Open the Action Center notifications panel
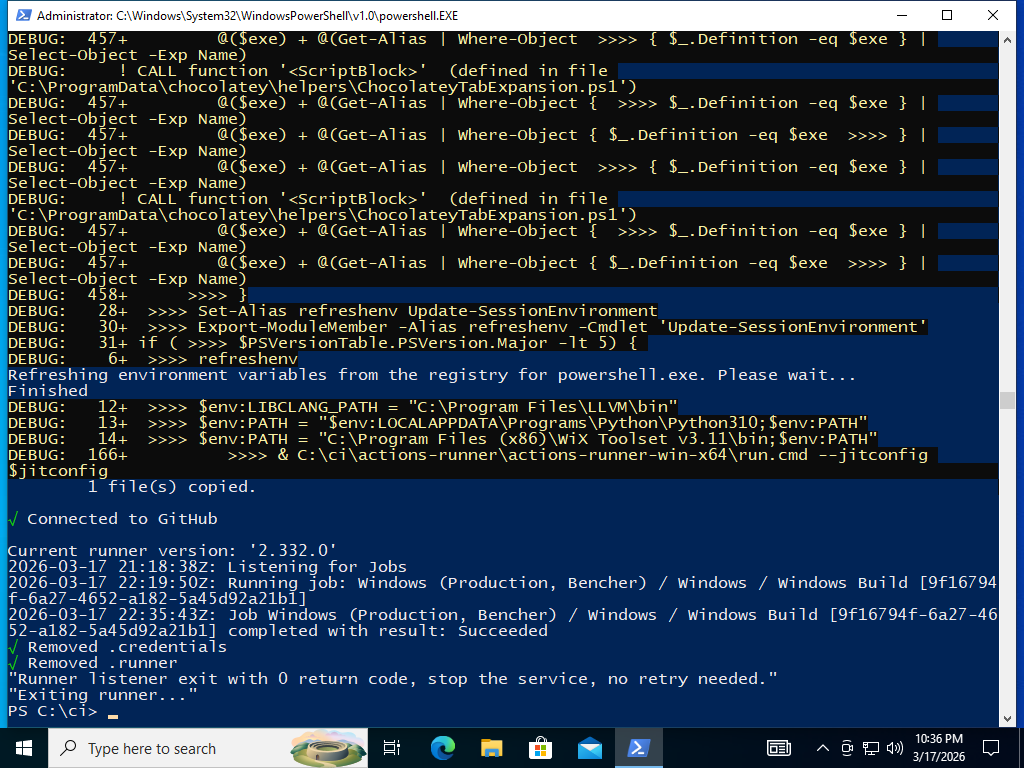The height and width of the screenshot is (768, 1024). tap(991, 747)
